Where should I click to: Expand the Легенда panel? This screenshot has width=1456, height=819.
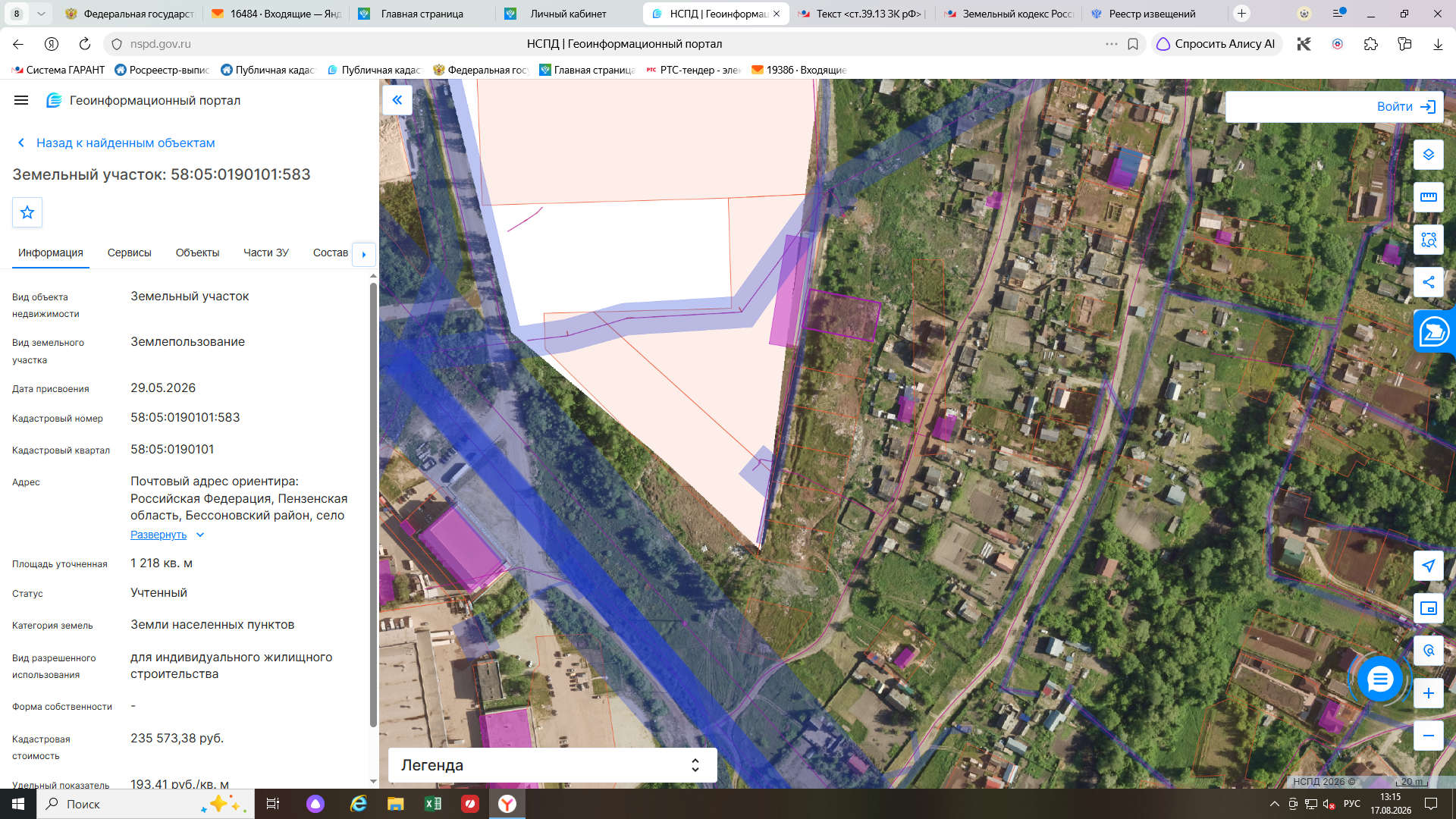pyautogui.click(x=552, y=765)
